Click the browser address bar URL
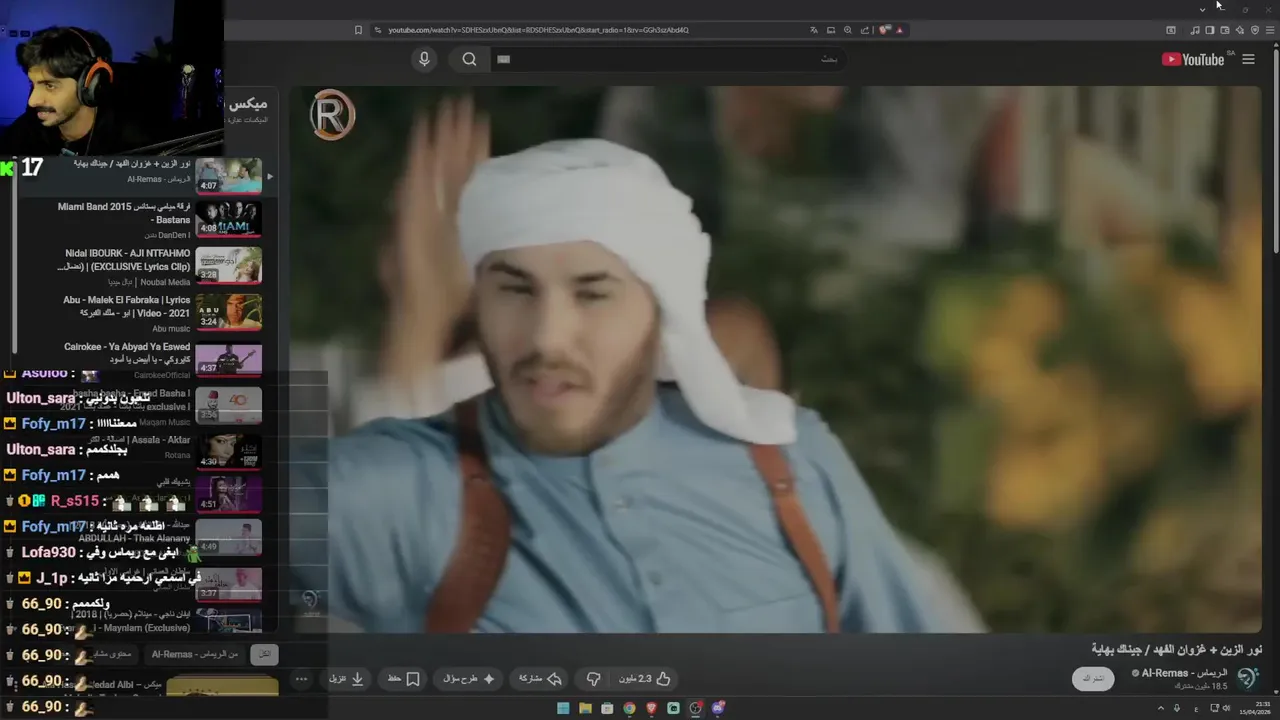The image size is (1280, 720). coord(538,30)
